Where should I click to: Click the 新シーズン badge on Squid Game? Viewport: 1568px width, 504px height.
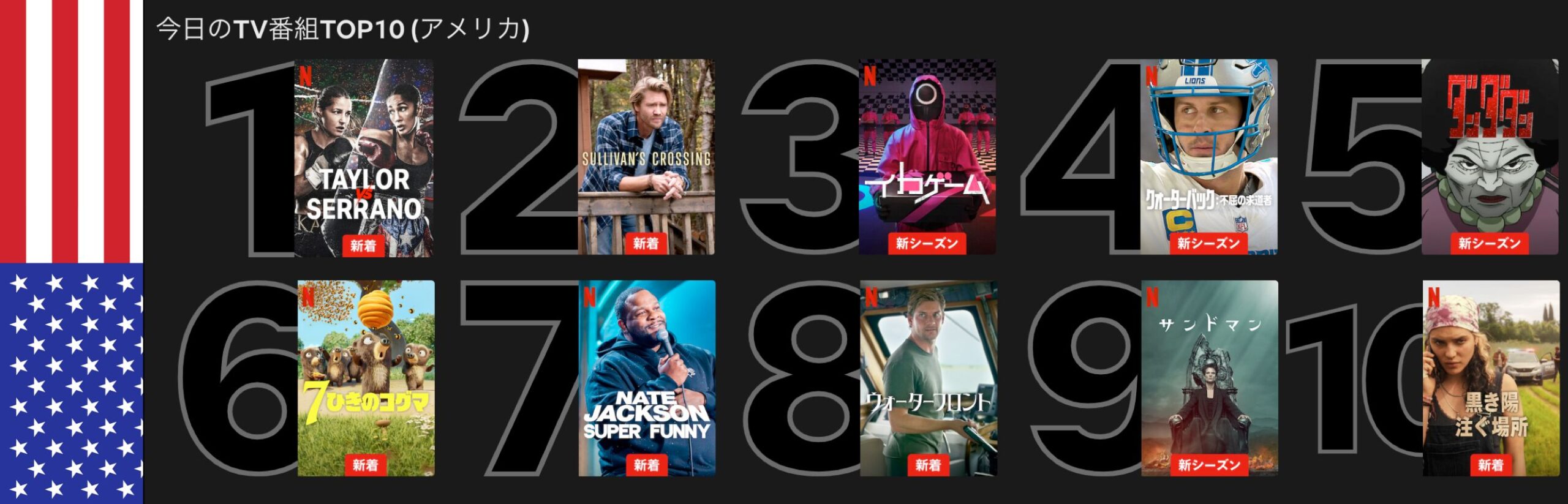coord(927,244)
